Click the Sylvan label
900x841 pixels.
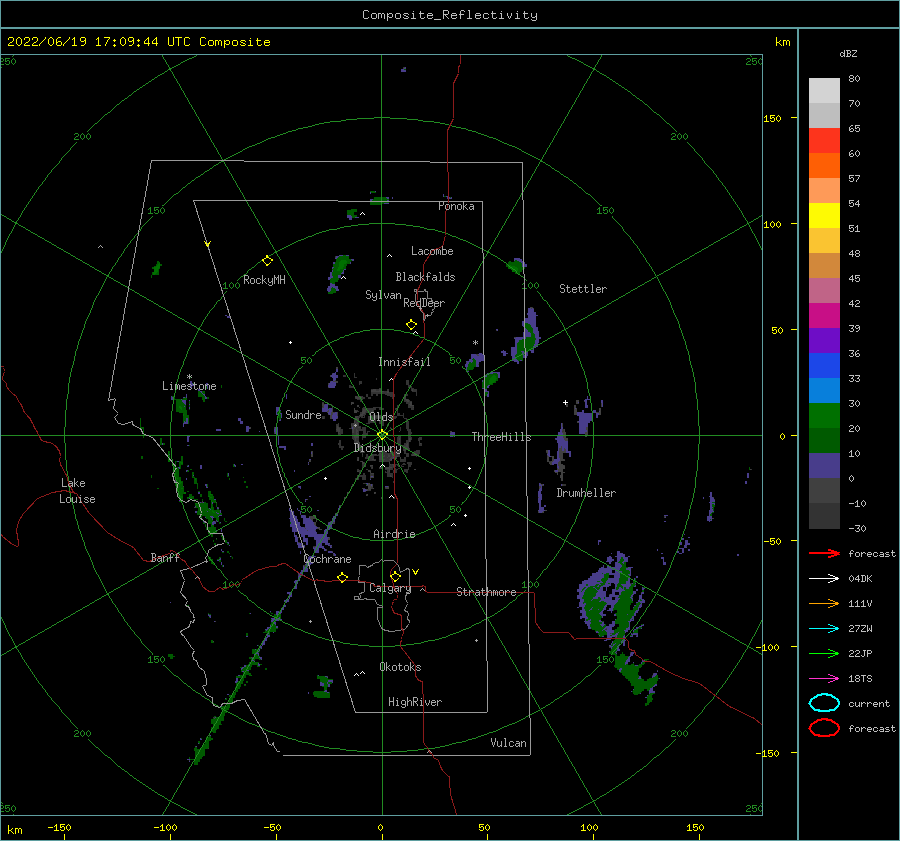click(x=383, y=295)
